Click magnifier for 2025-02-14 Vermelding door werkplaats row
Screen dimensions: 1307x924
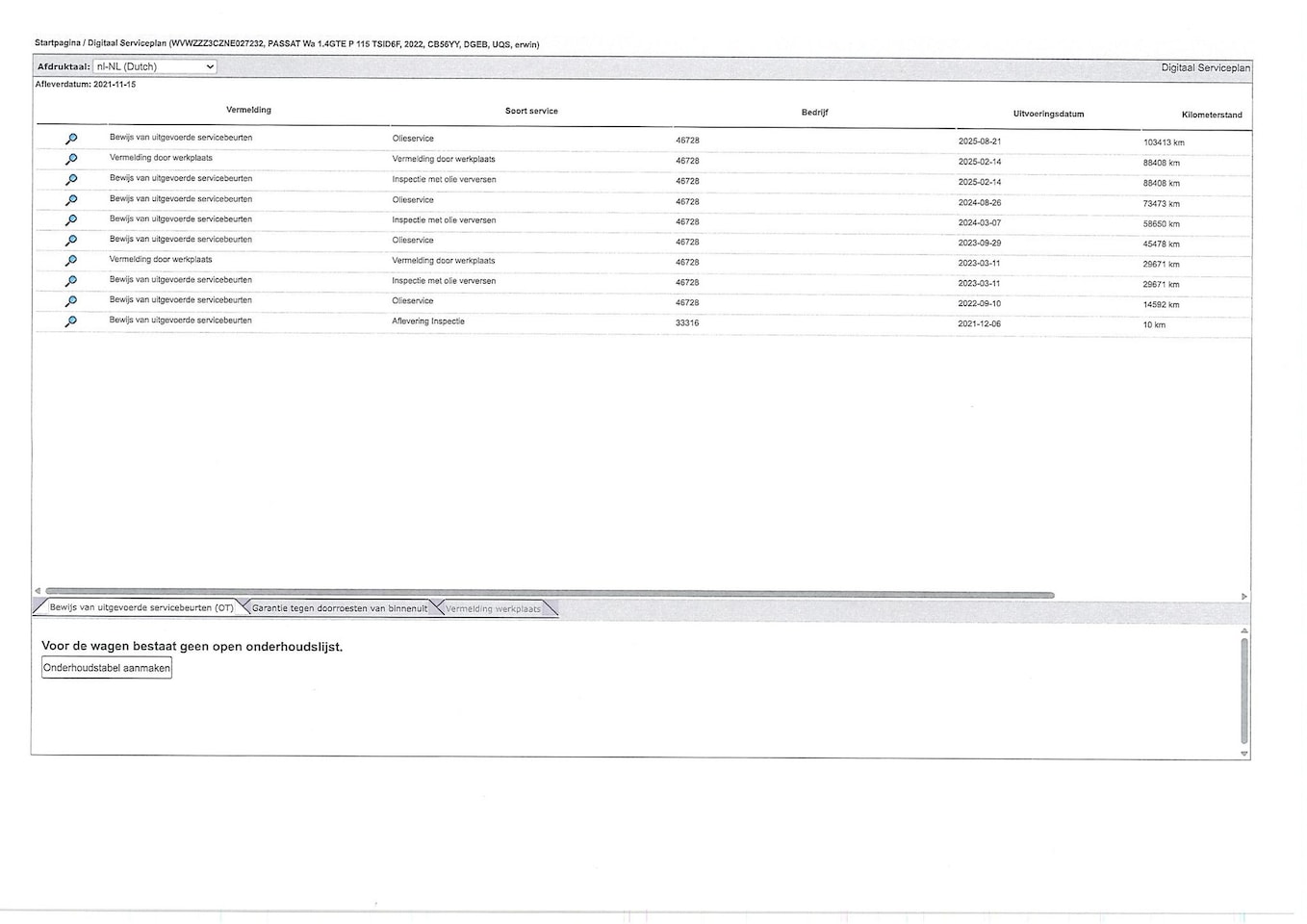[71, 159]
